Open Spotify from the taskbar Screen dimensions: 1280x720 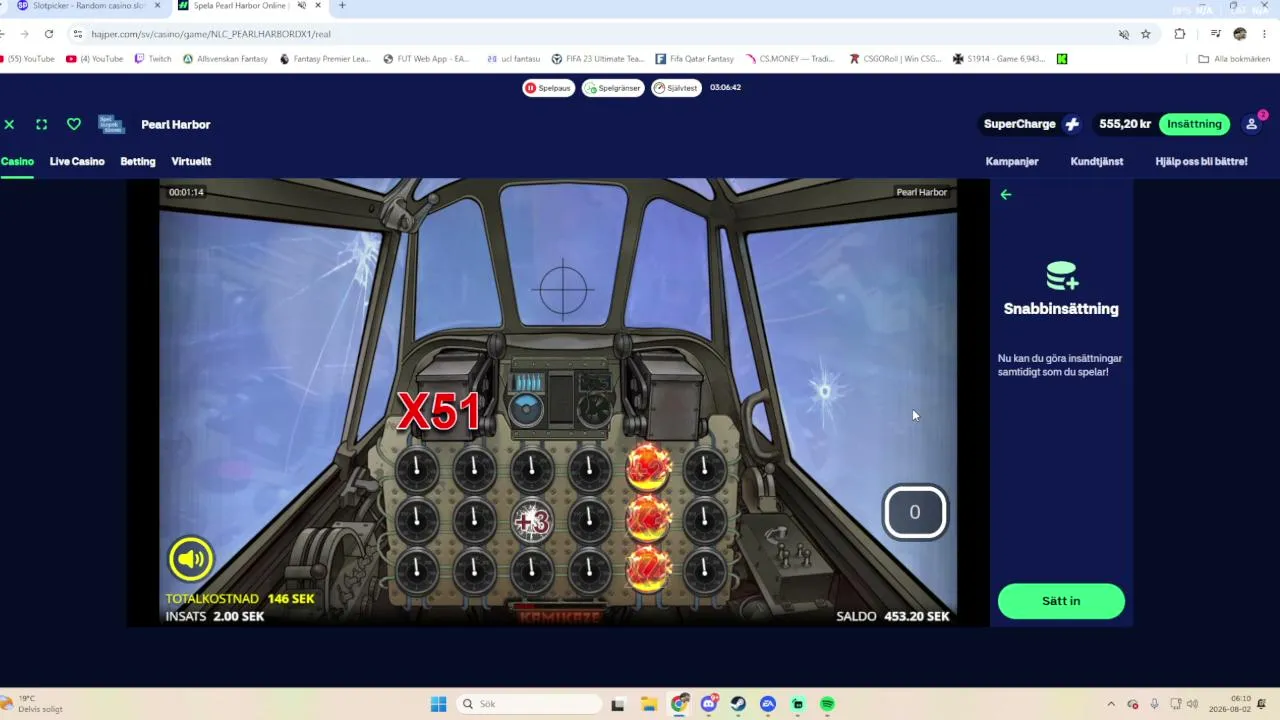pyautogui.click(x=827, y=704)
